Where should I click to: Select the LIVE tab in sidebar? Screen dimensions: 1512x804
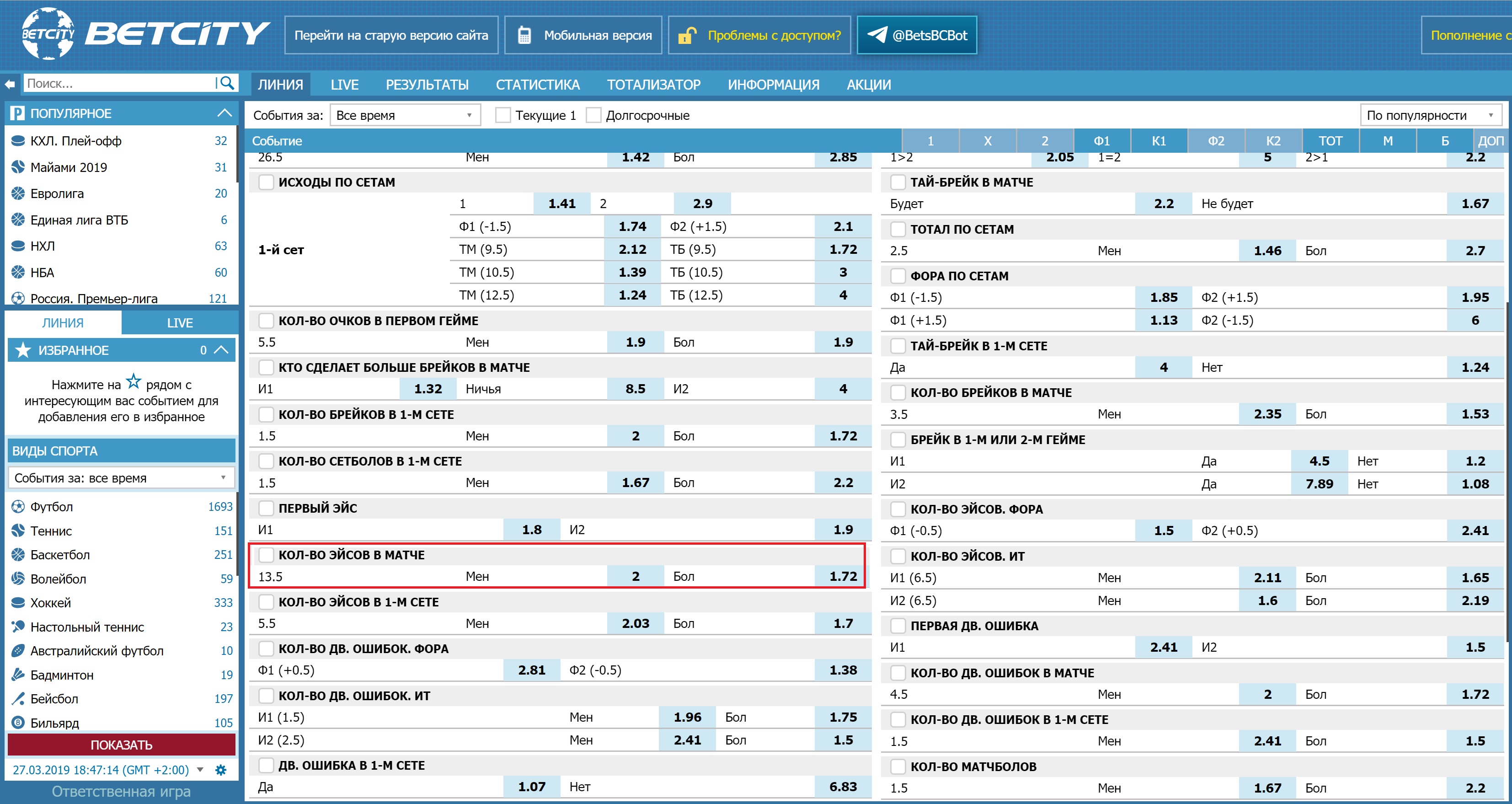click(x=180, y=322)
